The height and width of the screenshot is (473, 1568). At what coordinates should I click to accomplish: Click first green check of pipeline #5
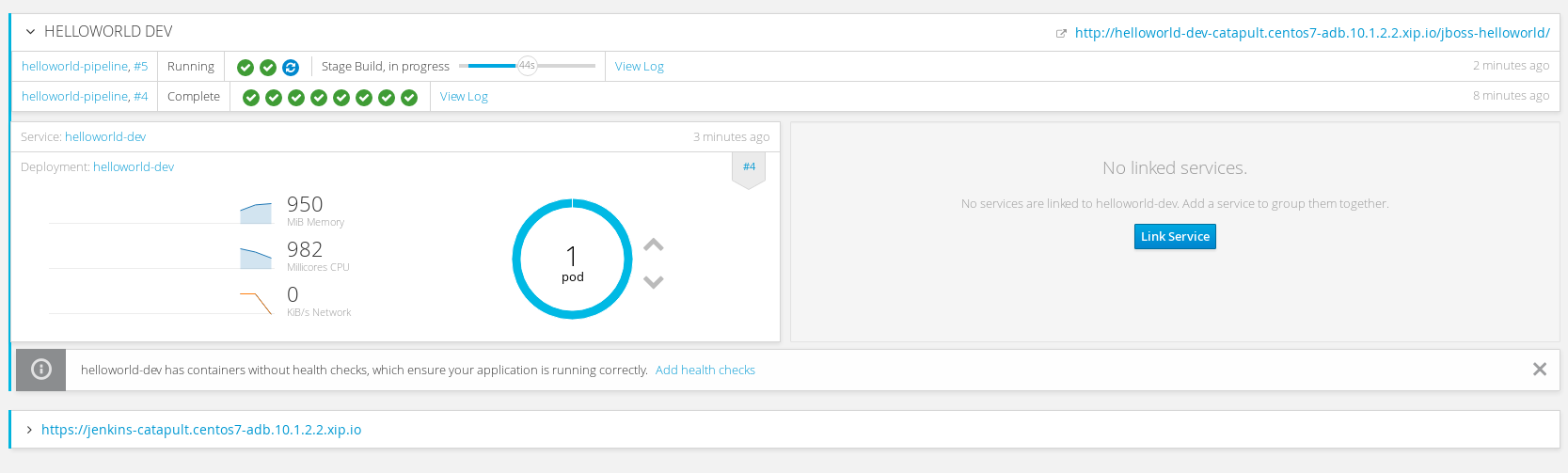pos(245,68)
